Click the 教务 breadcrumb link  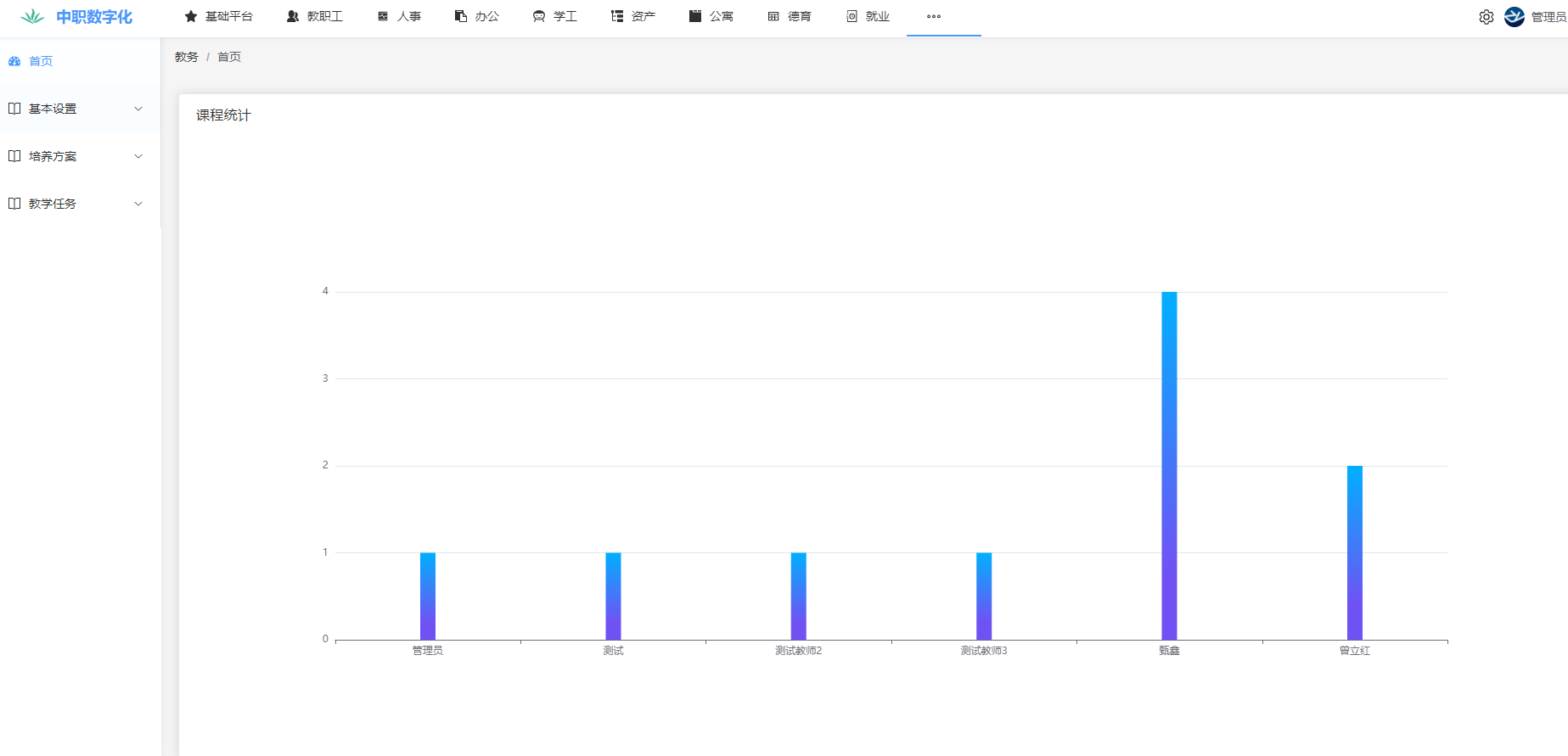point(186,57)
